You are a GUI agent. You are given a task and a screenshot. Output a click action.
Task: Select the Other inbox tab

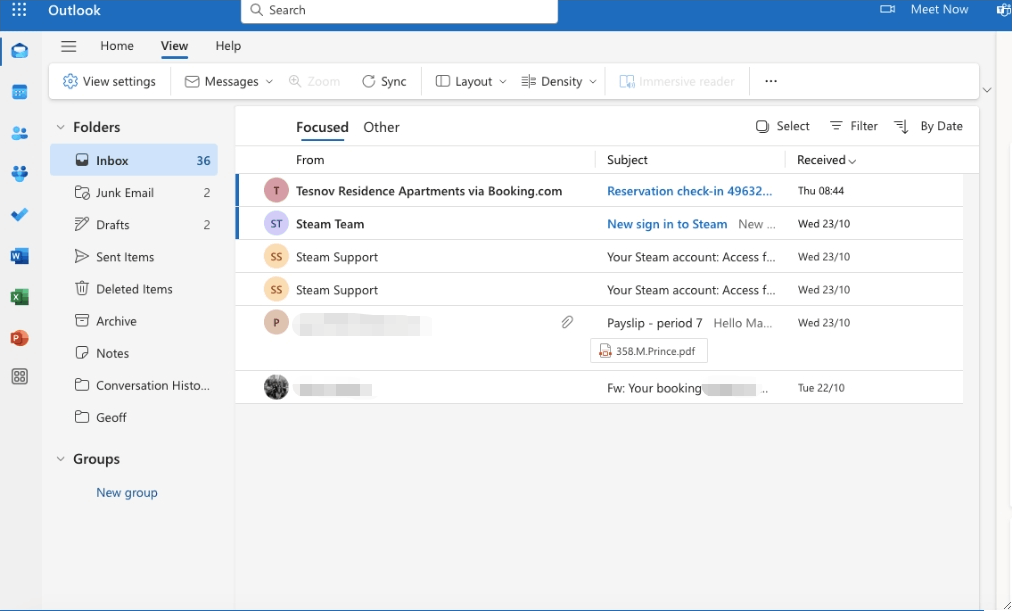coord(381,127)
